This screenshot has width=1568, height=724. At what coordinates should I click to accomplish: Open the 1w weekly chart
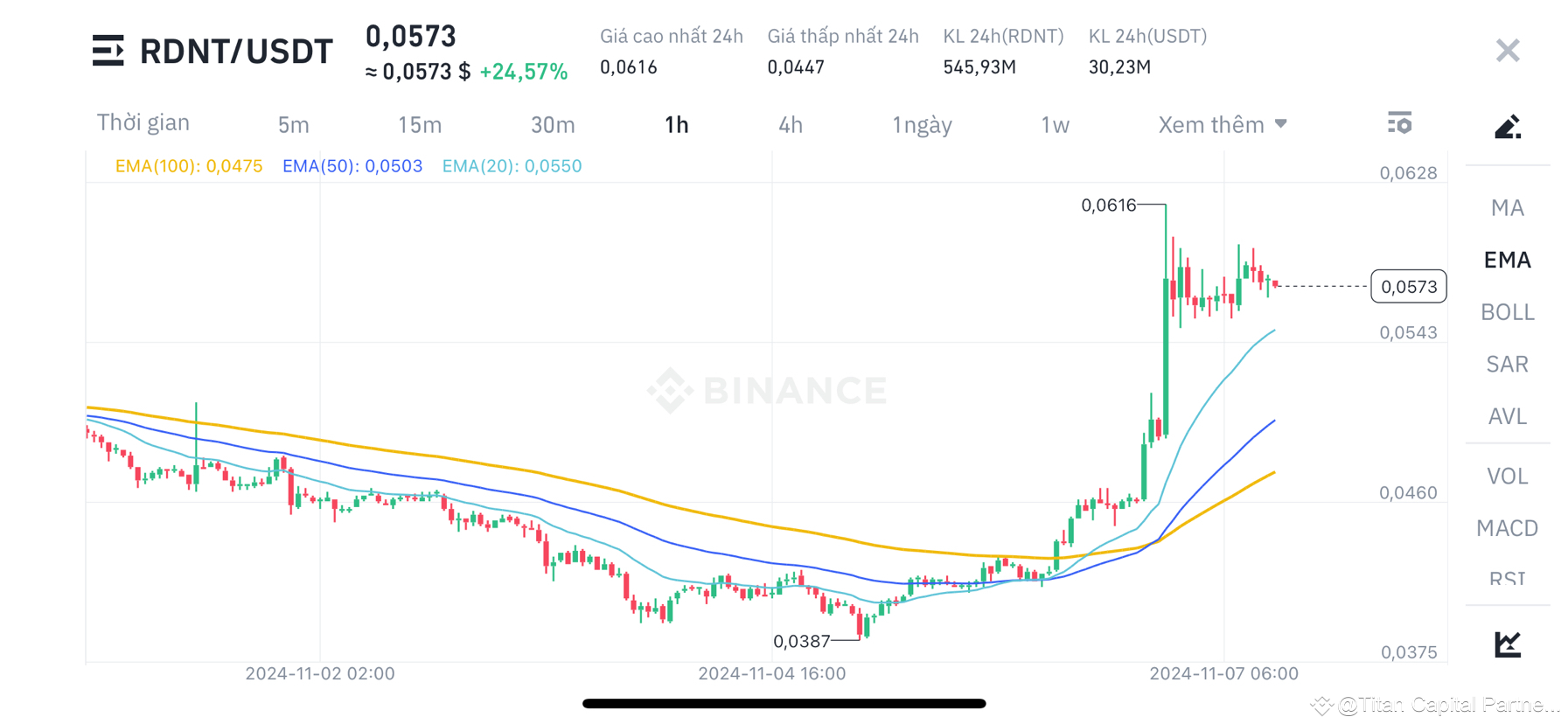(x=1054, y=124)
